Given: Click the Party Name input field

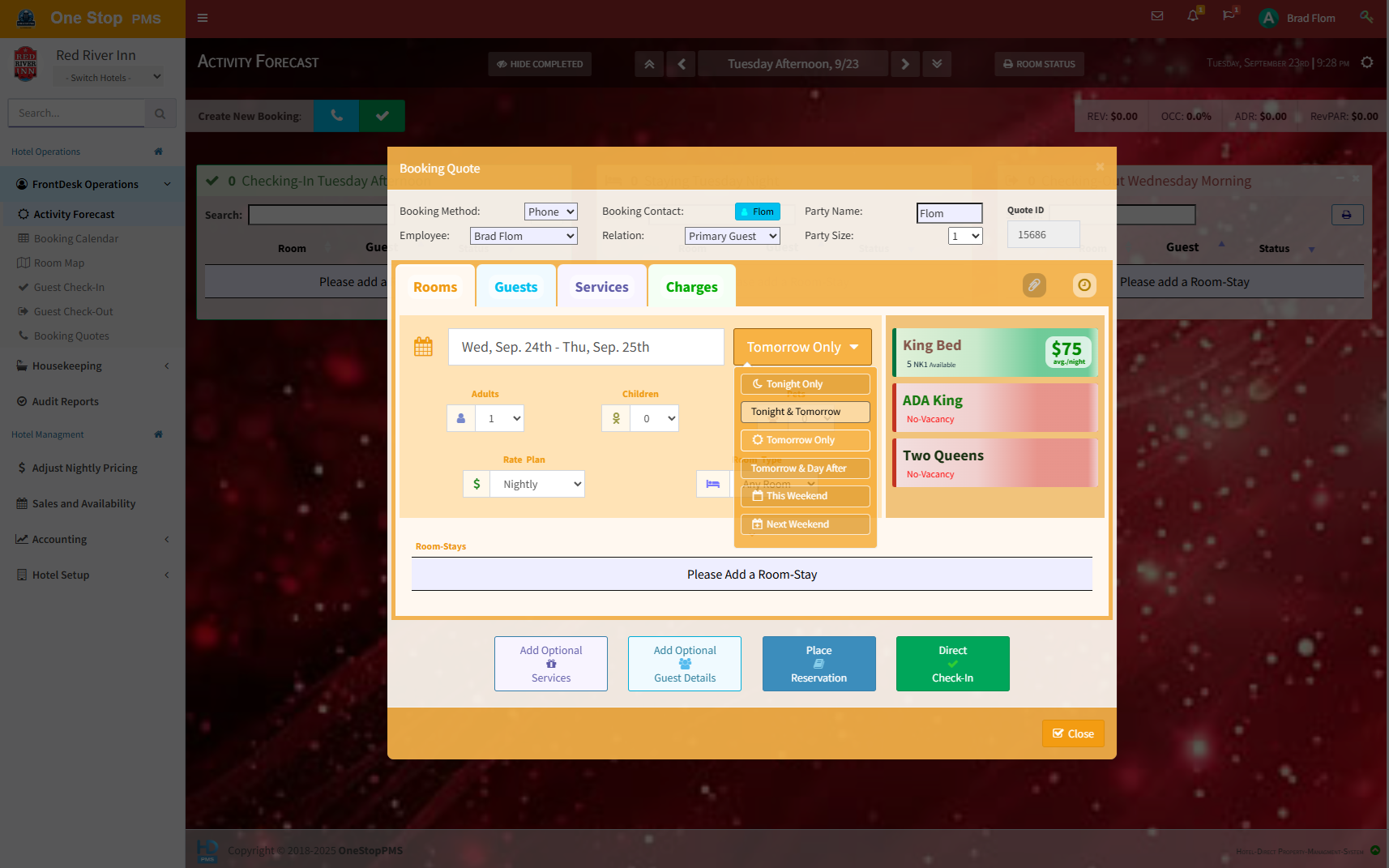Looking at the screenshot, I should point(949,213).
